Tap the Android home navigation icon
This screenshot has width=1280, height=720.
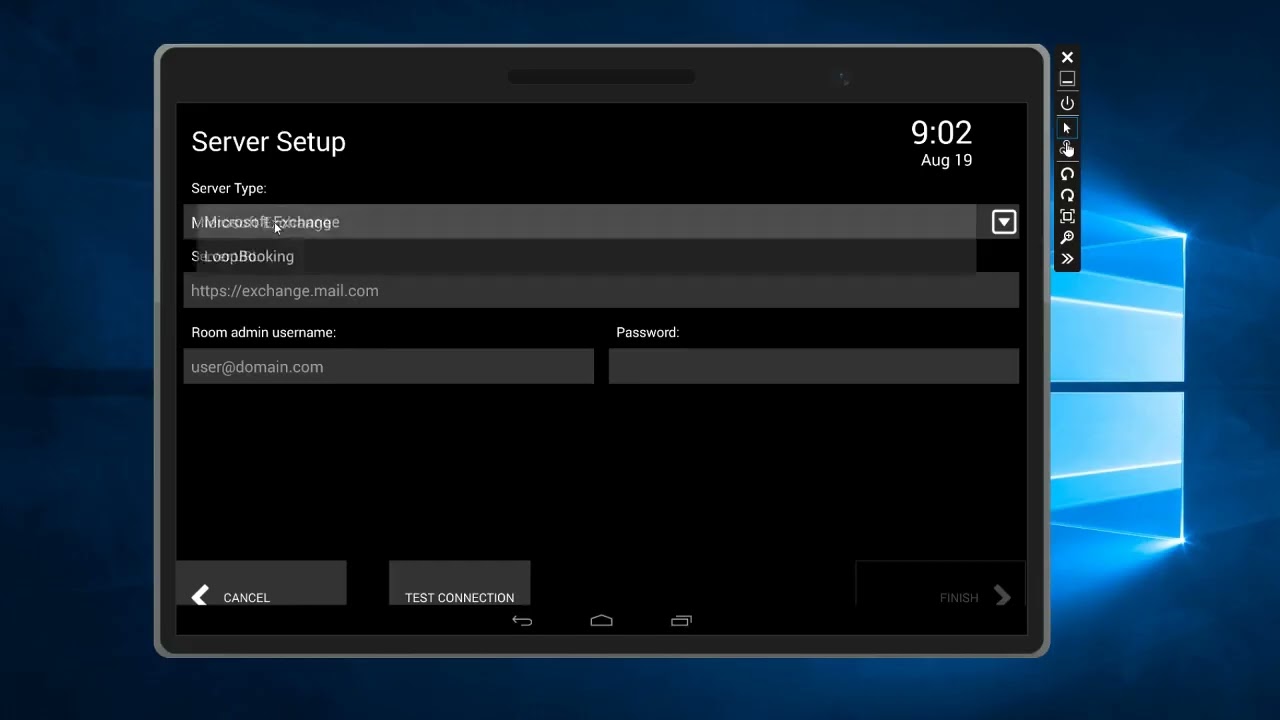click(x=601, y=621)
